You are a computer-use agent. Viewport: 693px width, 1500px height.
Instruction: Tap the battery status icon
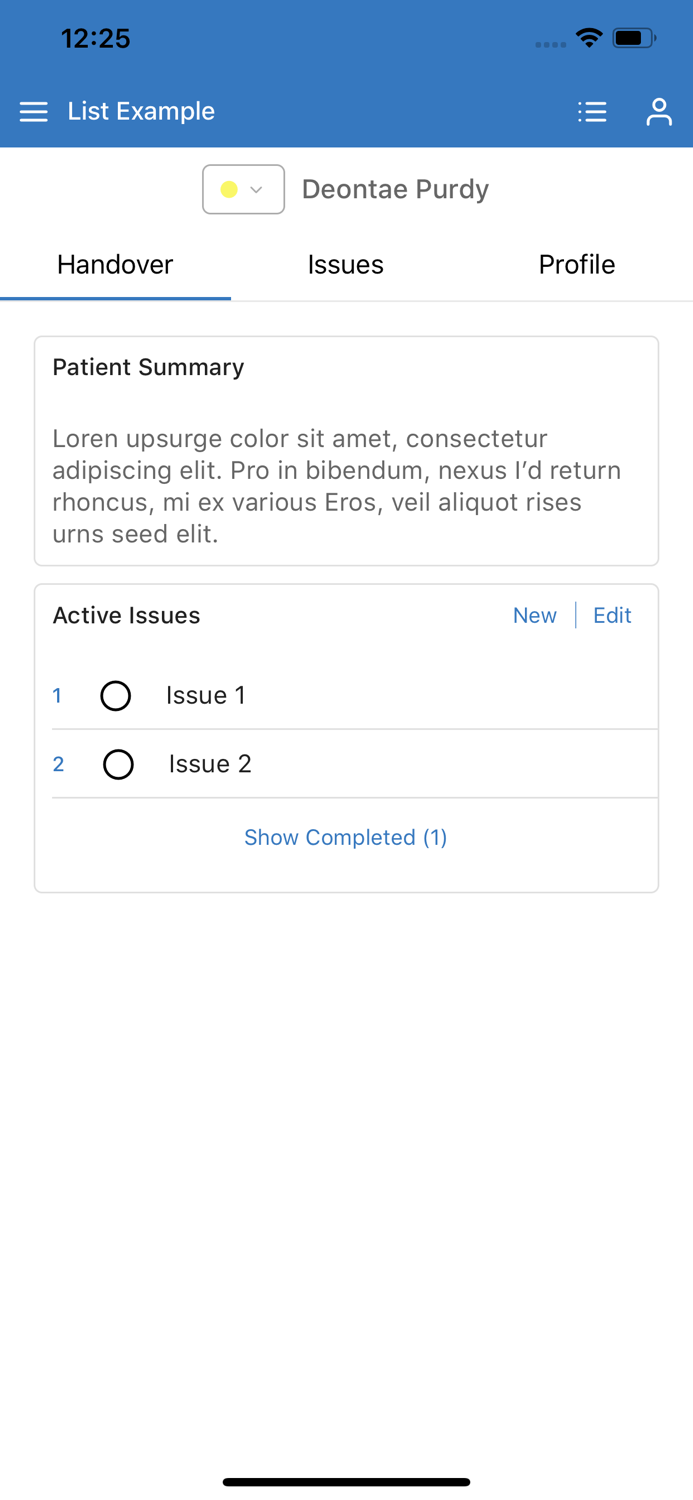(x=634, y=39)
